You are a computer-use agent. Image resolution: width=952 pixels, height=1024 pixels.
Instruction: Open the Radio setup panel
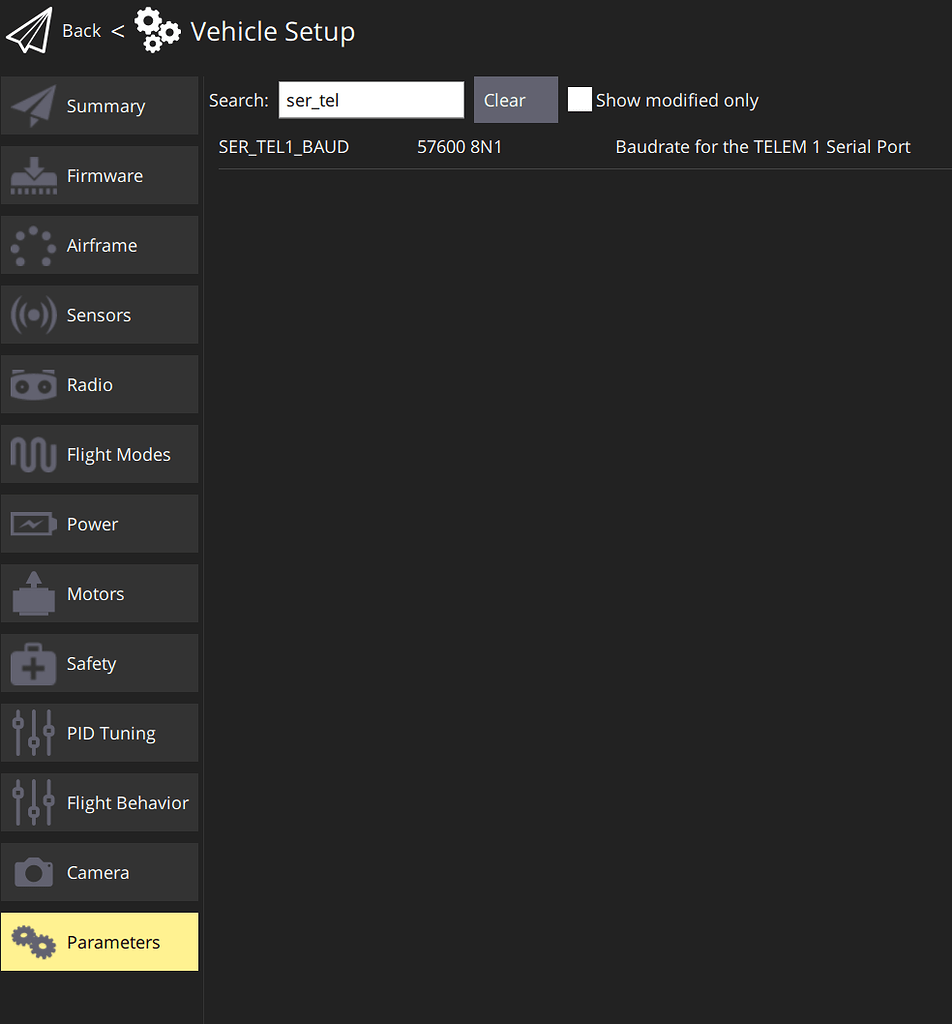click(x=33, y=384)
